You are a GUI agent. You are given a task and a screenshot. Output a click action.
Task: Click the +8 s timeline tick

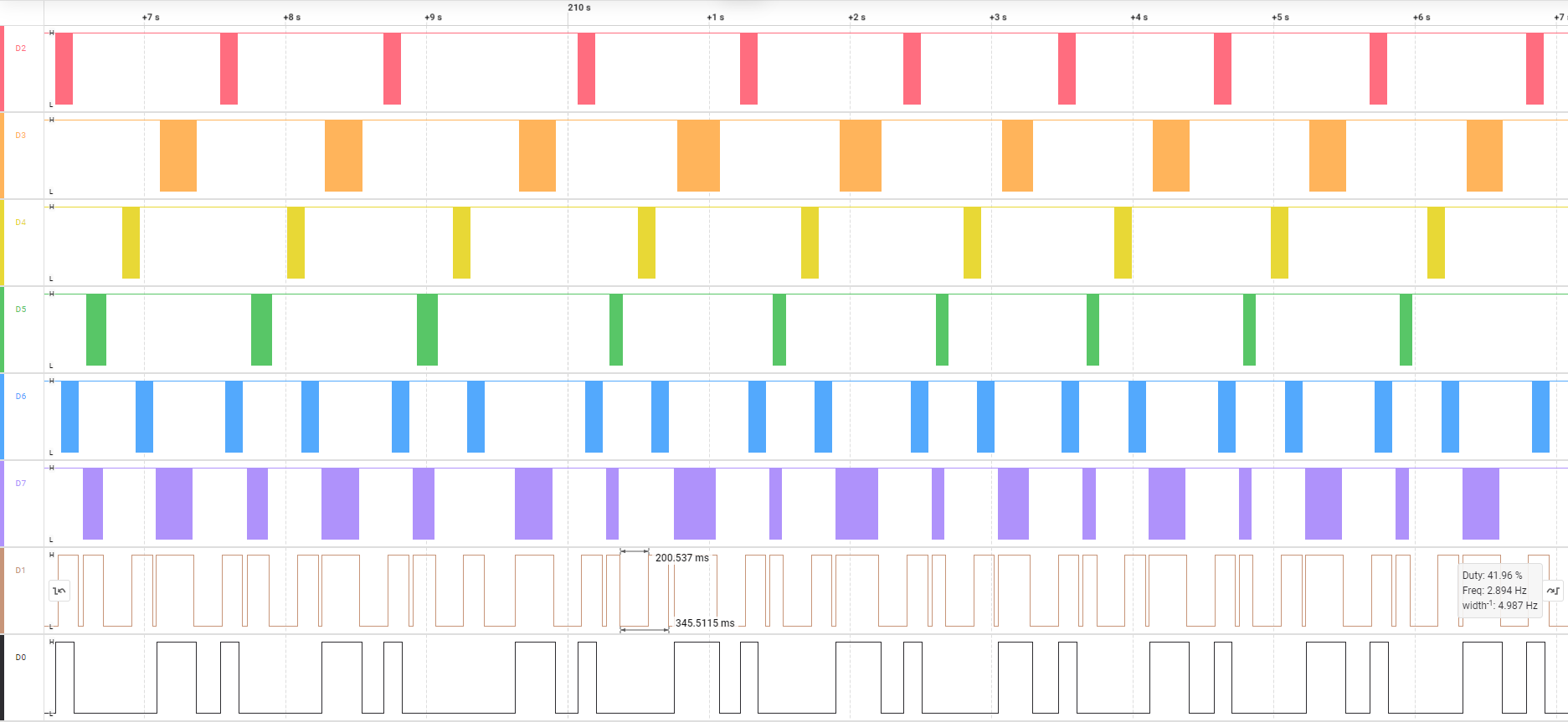pos(291,18)
